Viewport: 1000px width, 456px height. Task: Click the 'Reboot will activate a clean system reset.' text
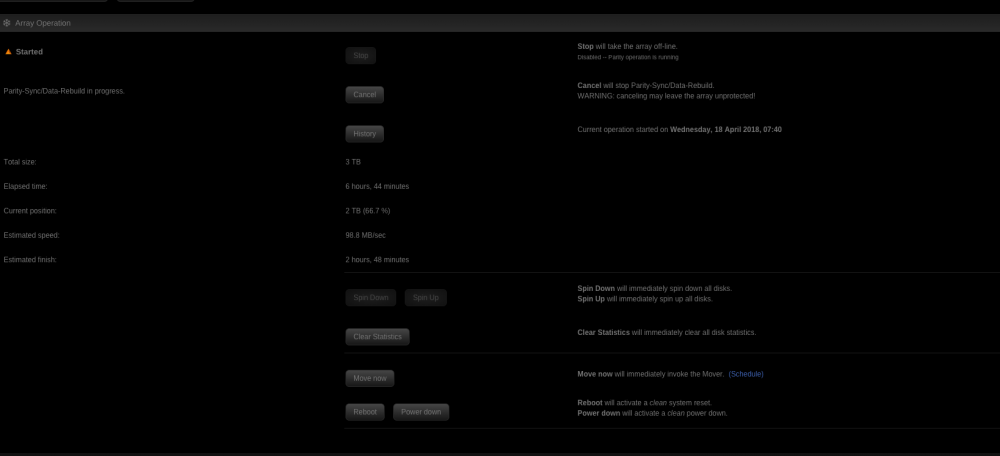tap(644, 403)
